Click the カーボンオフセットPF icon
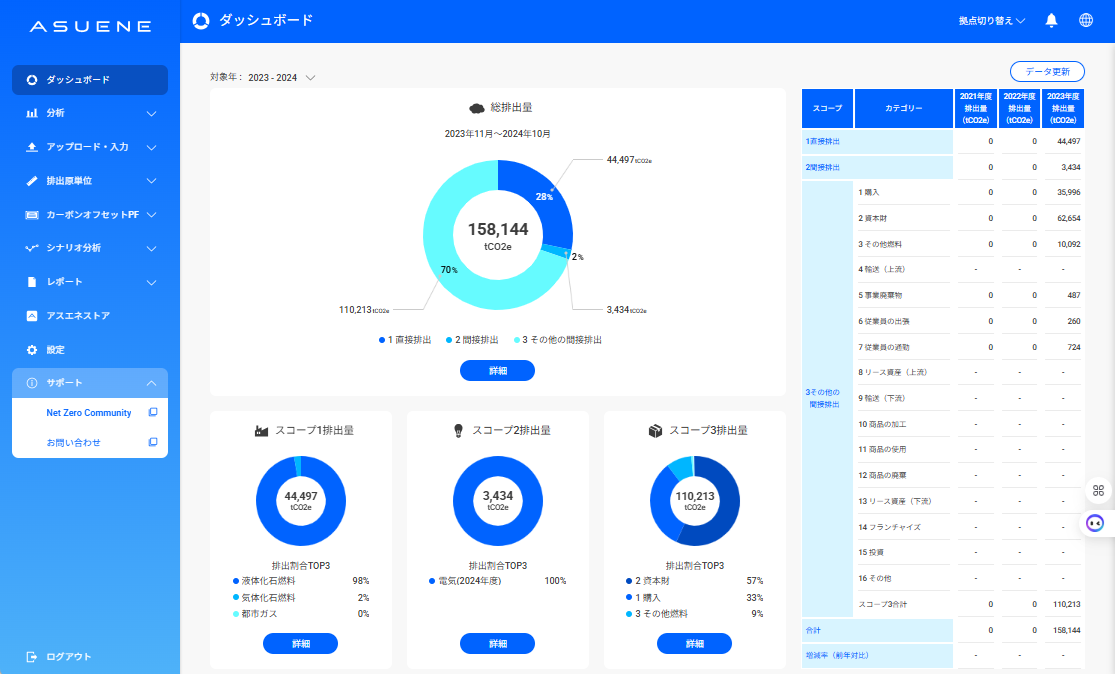1115x674 pixels. pos(31,215)
